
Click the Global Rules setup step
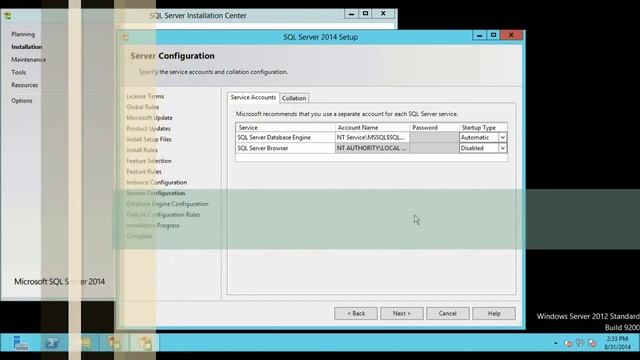pos(142,107)
